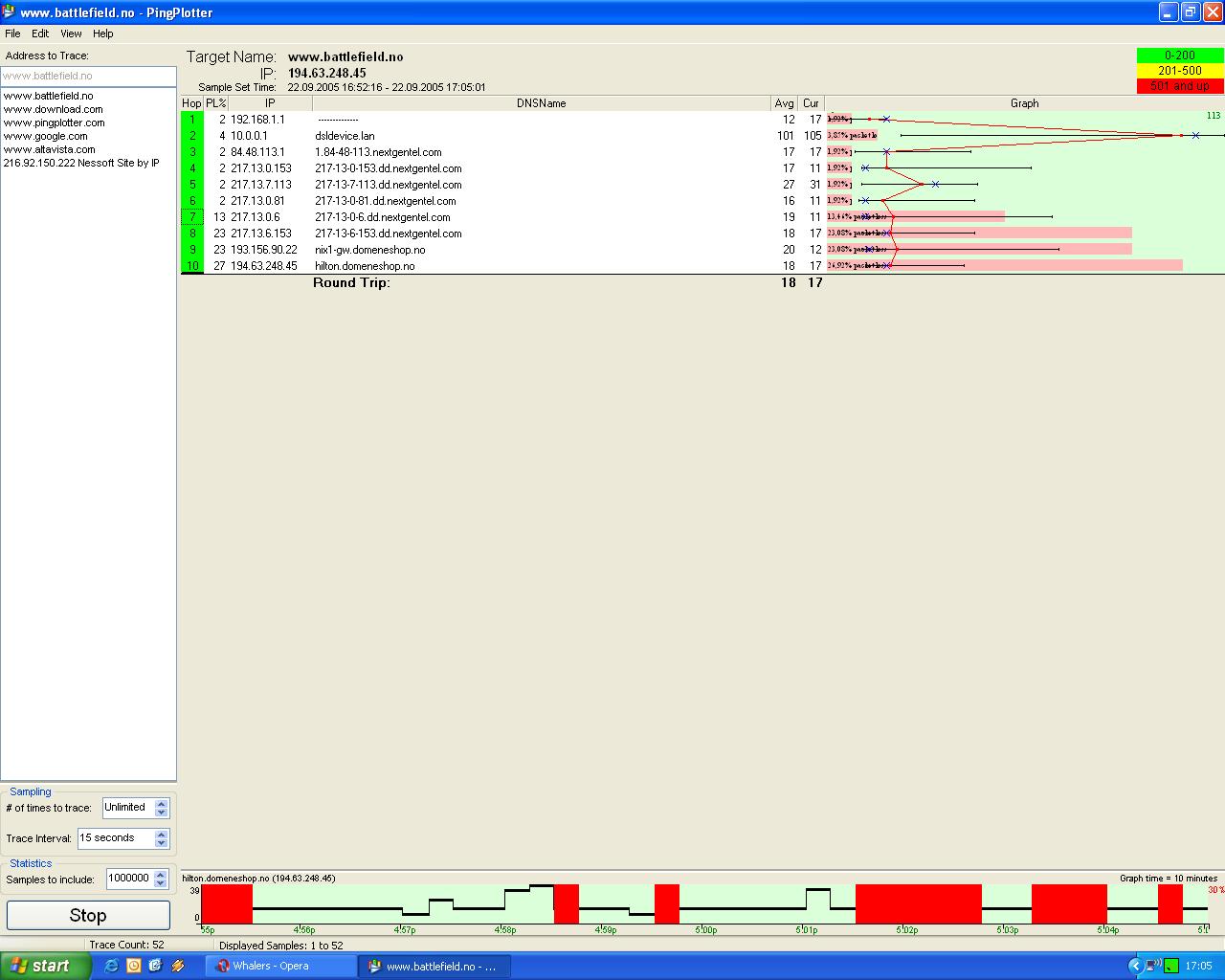The width and height of the screenshot is (1225, 980).
Task: Click the PingPlotter title bar icon
Action: tap(9, 11)
